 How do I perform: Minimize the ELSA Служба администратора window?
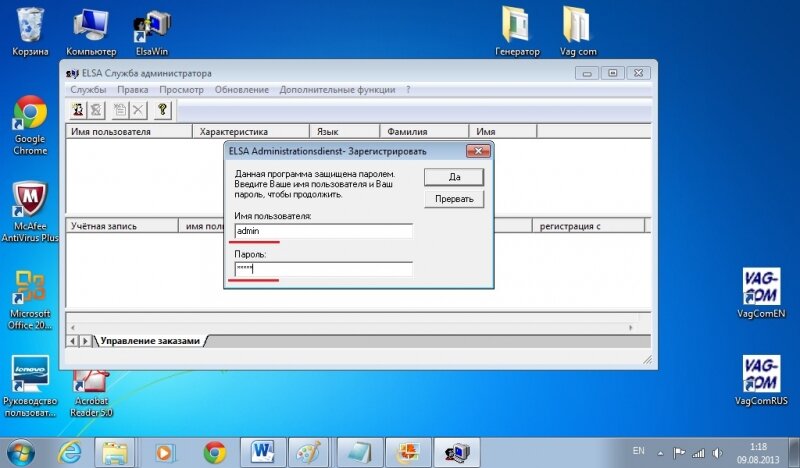(x=587, y=73)
